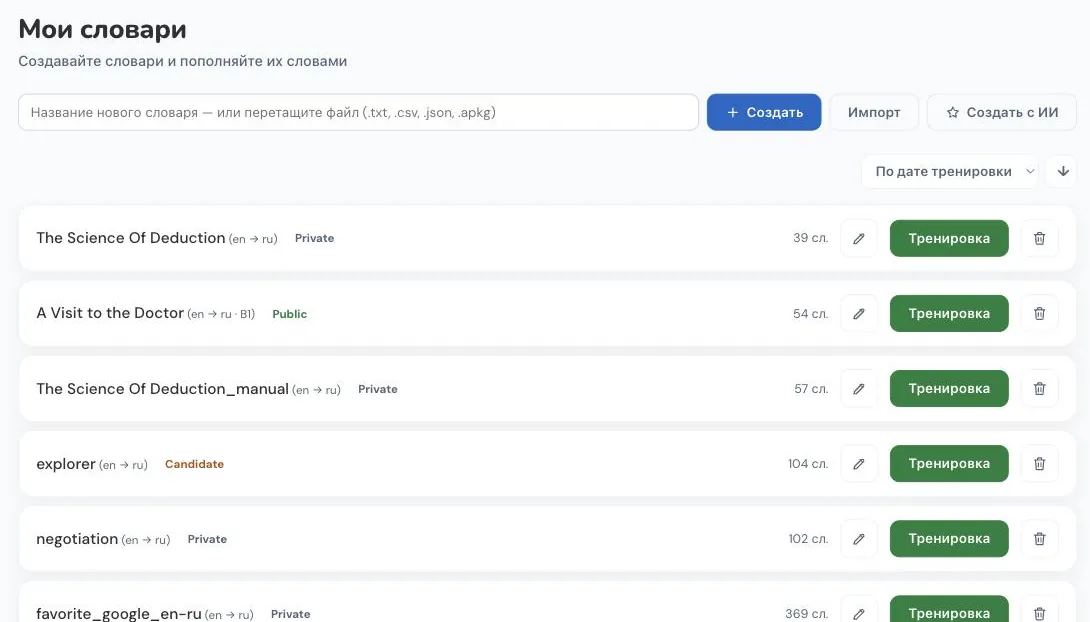The image size is (1090, 622).
Task: Edit A Visit to the Doctor dictionary
Action: pyautogui.click(x=859, y=313)
